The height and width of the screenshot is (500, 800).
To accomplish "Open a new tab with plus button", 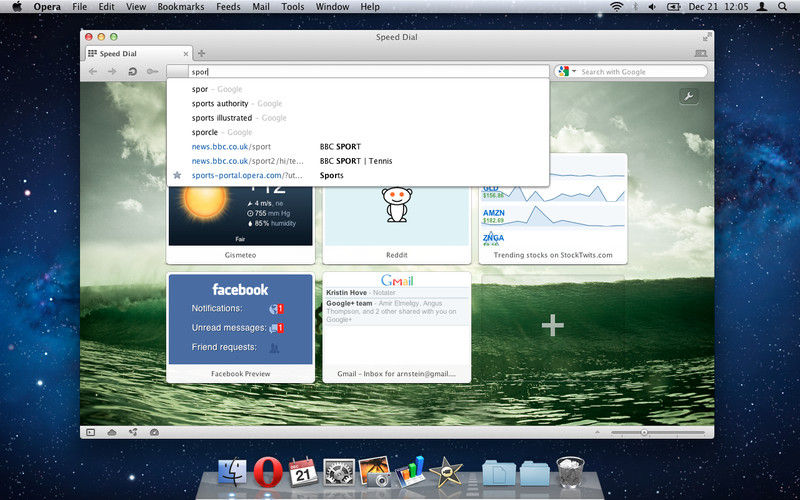I will click(x=201, y=53).
